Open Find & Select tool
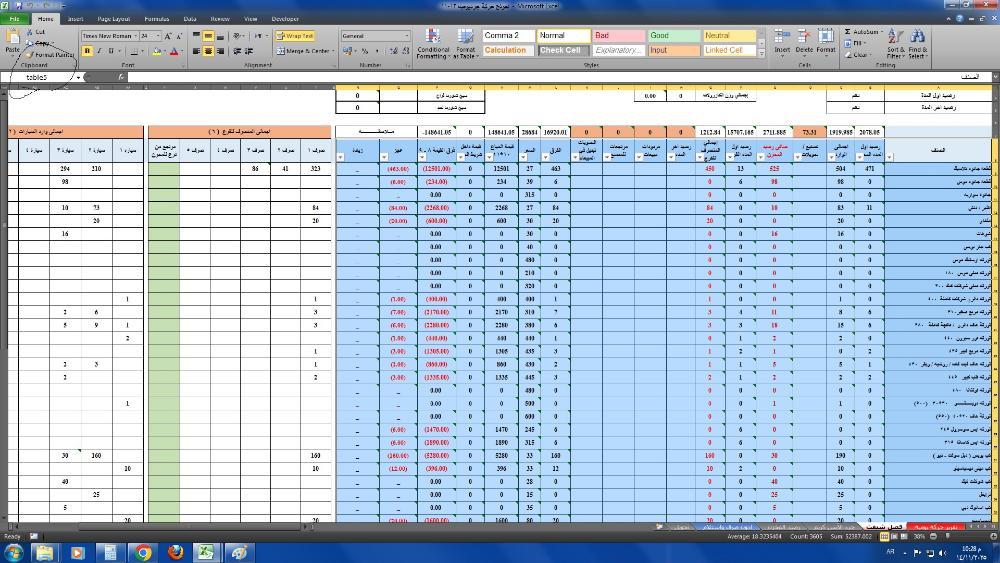Image resolution: width=1000 pixels, height=563 pixels. (918, 42)
